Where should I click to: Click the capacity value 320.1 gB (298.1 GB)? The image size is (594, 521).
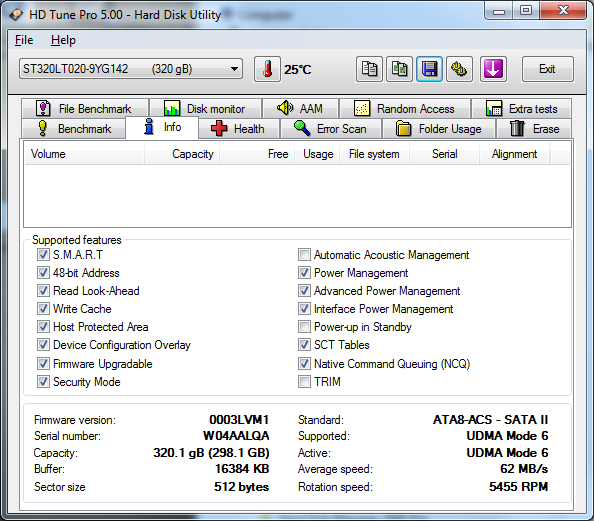pyautogui.click(x=211, y=453)
